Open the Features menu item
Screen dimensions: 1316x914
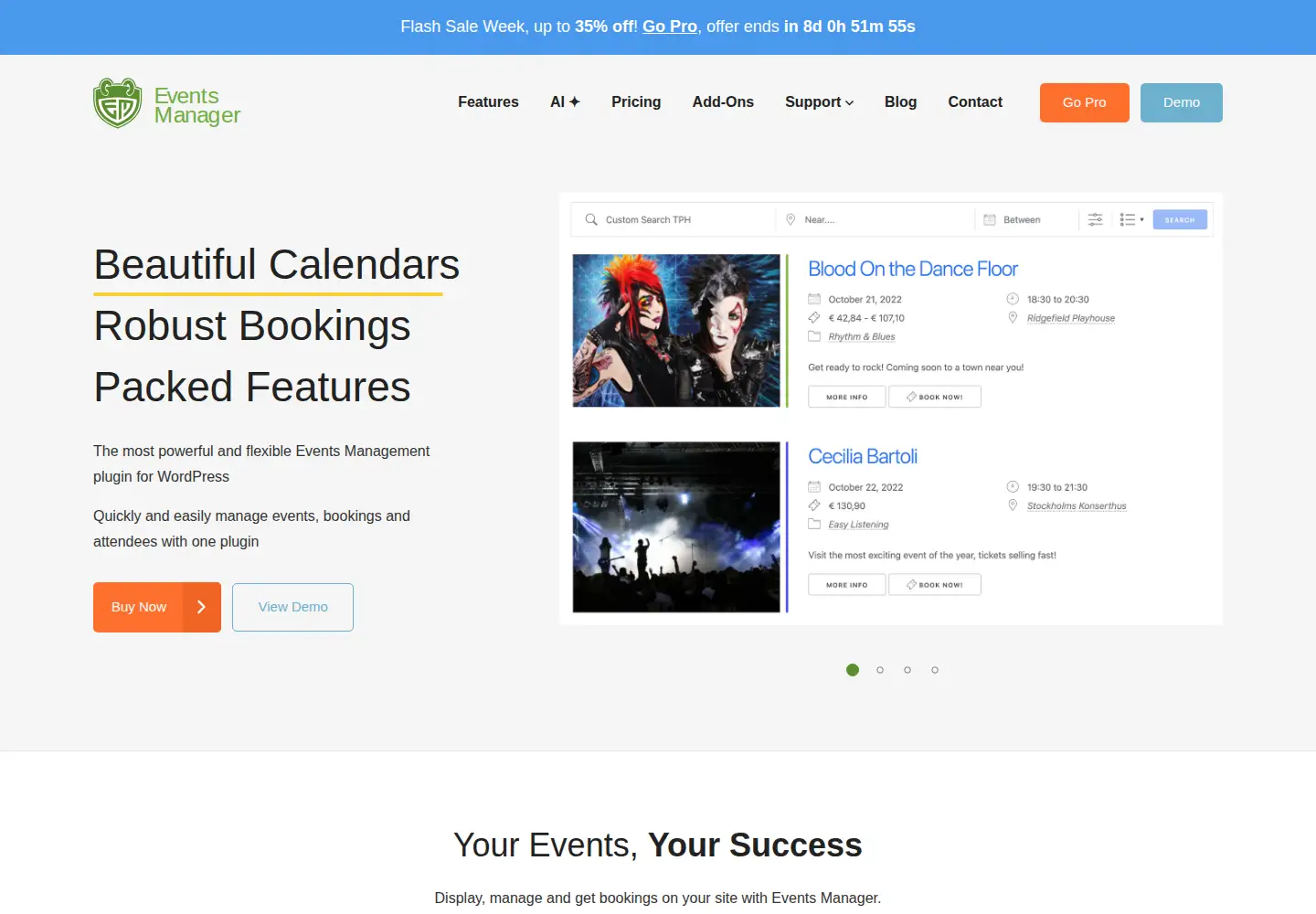pos(488,101)
